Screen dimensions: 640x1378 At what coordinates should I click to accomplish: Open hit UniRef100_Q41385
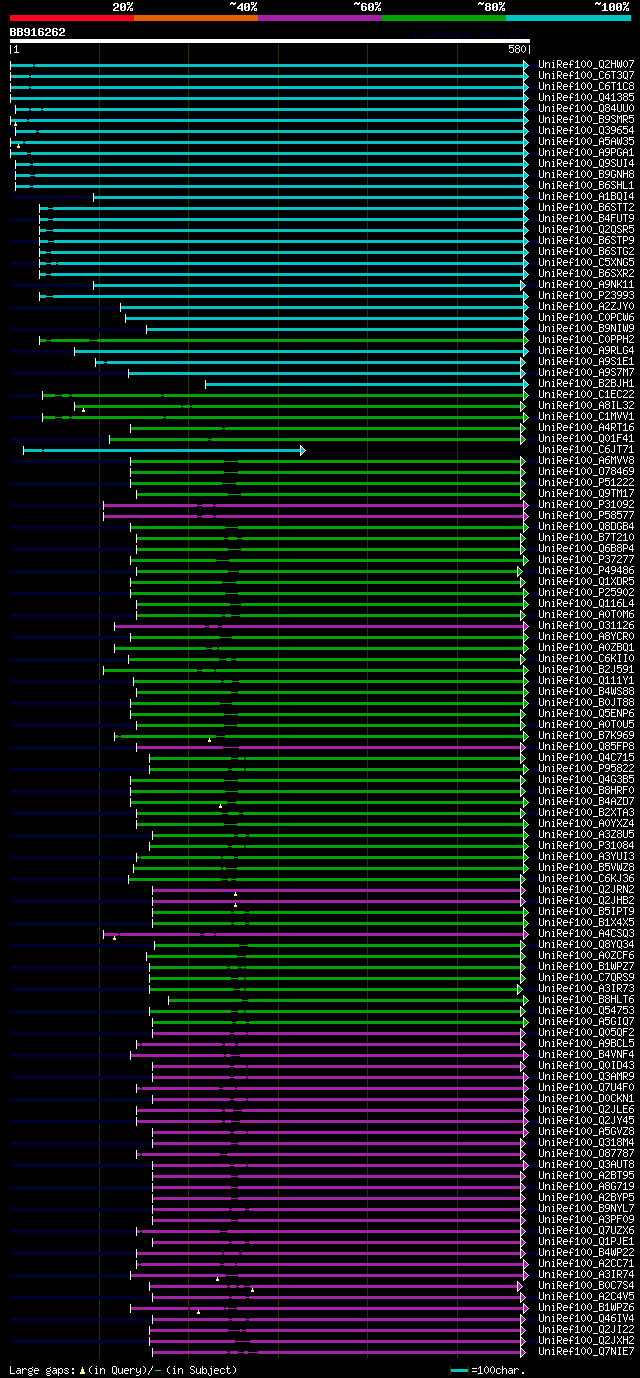(x=586, y=97)
